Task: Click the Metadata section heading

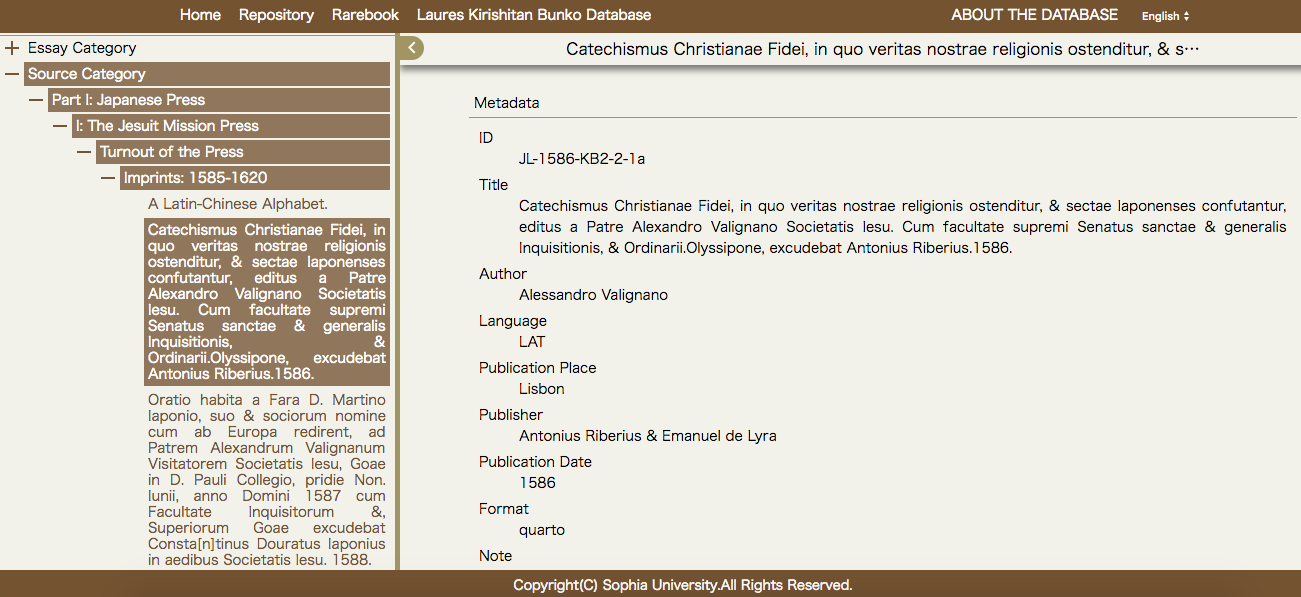Action: 507,103
